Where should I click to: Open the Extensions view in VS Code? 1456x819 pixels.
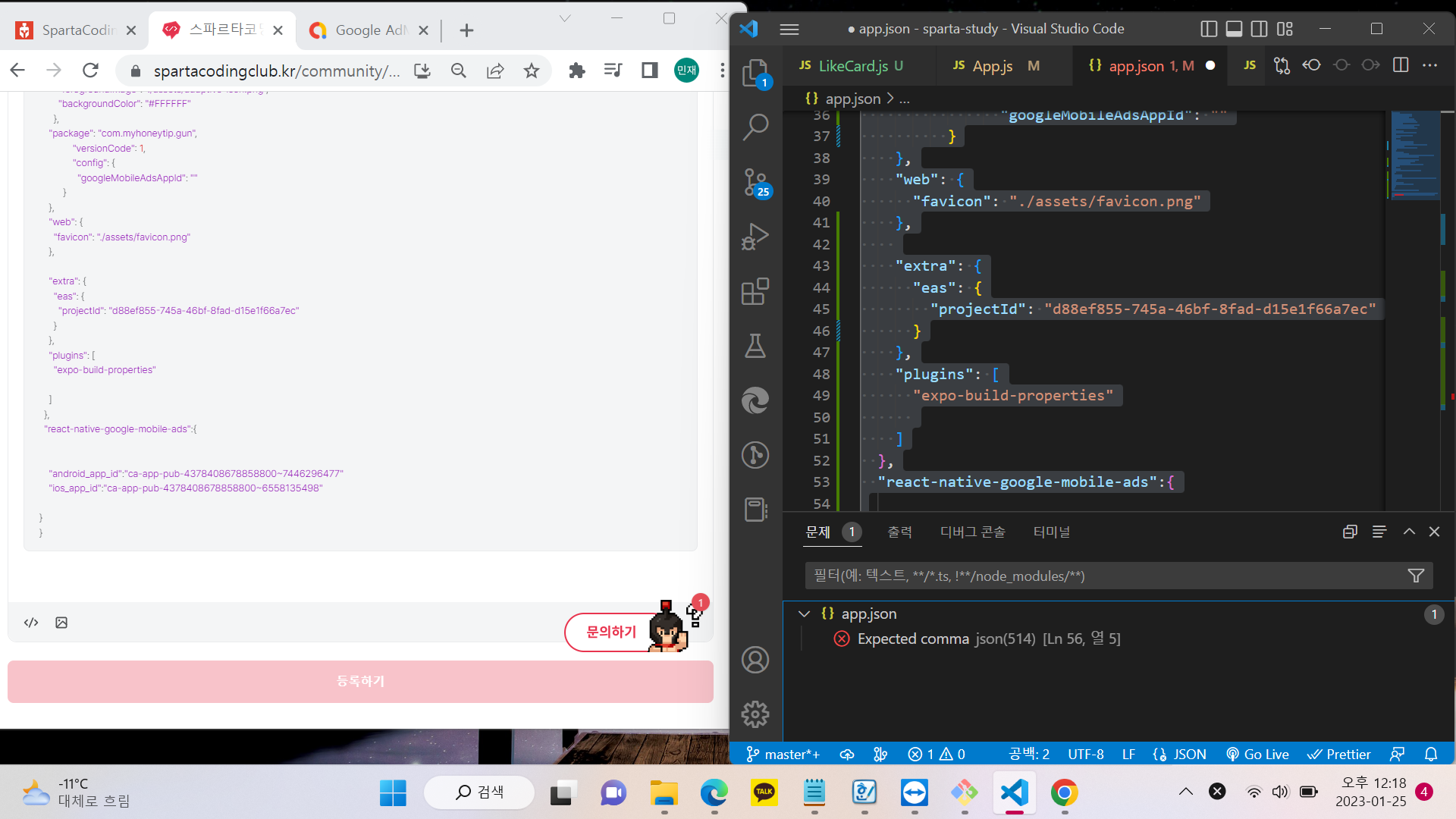(x=755, y=291)
